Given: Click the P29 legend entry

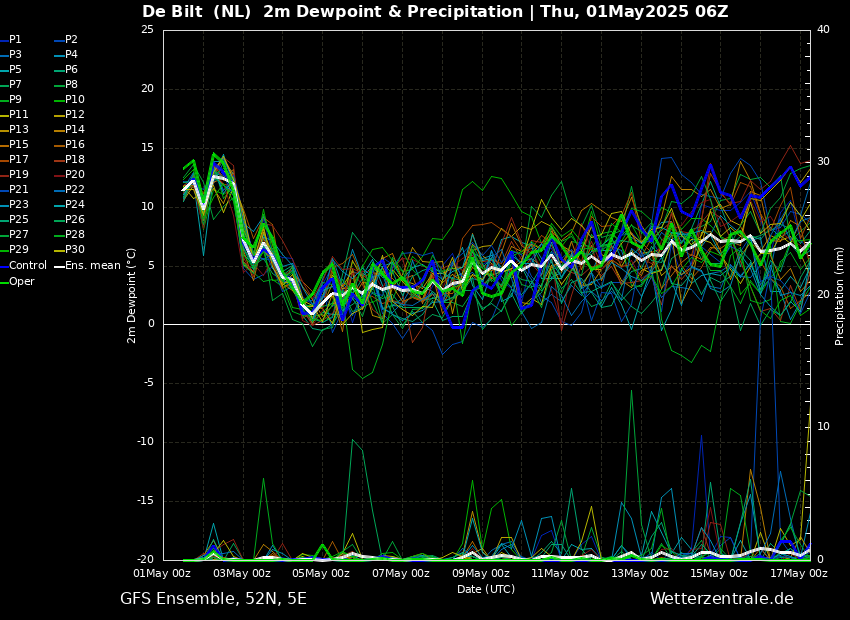Looking at the screenshot, I should tap(14, 249).
